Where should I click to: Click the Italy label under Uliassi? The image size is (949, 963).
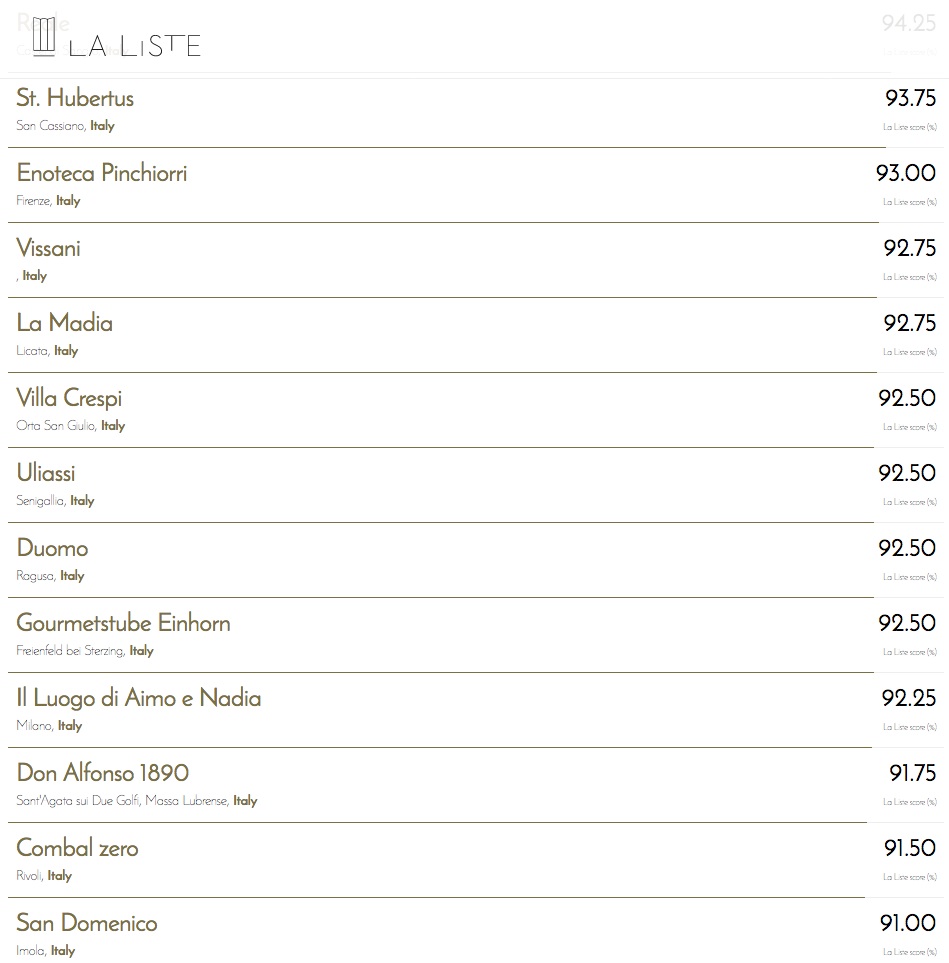82,501
